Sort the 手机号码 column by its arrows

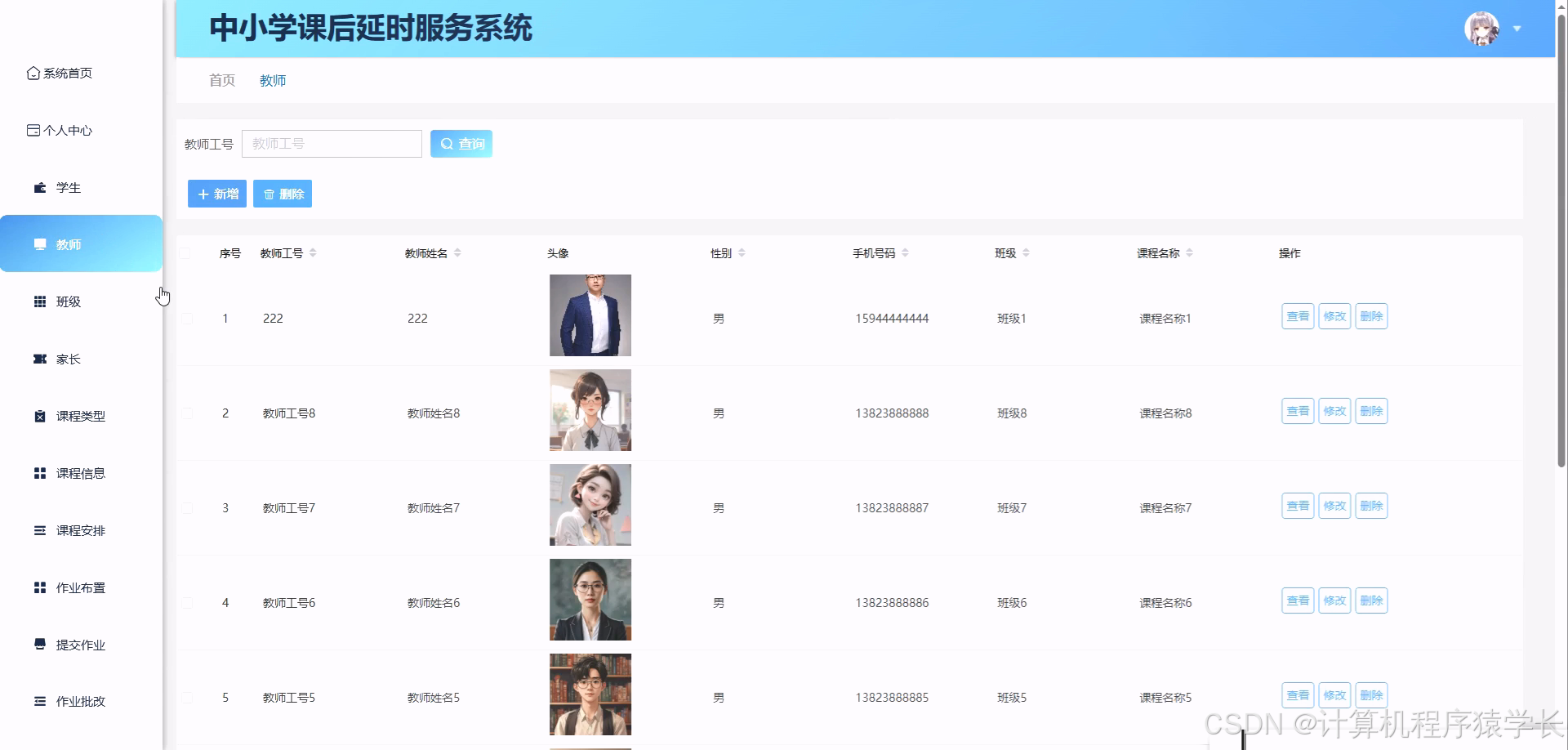(907, 253)
